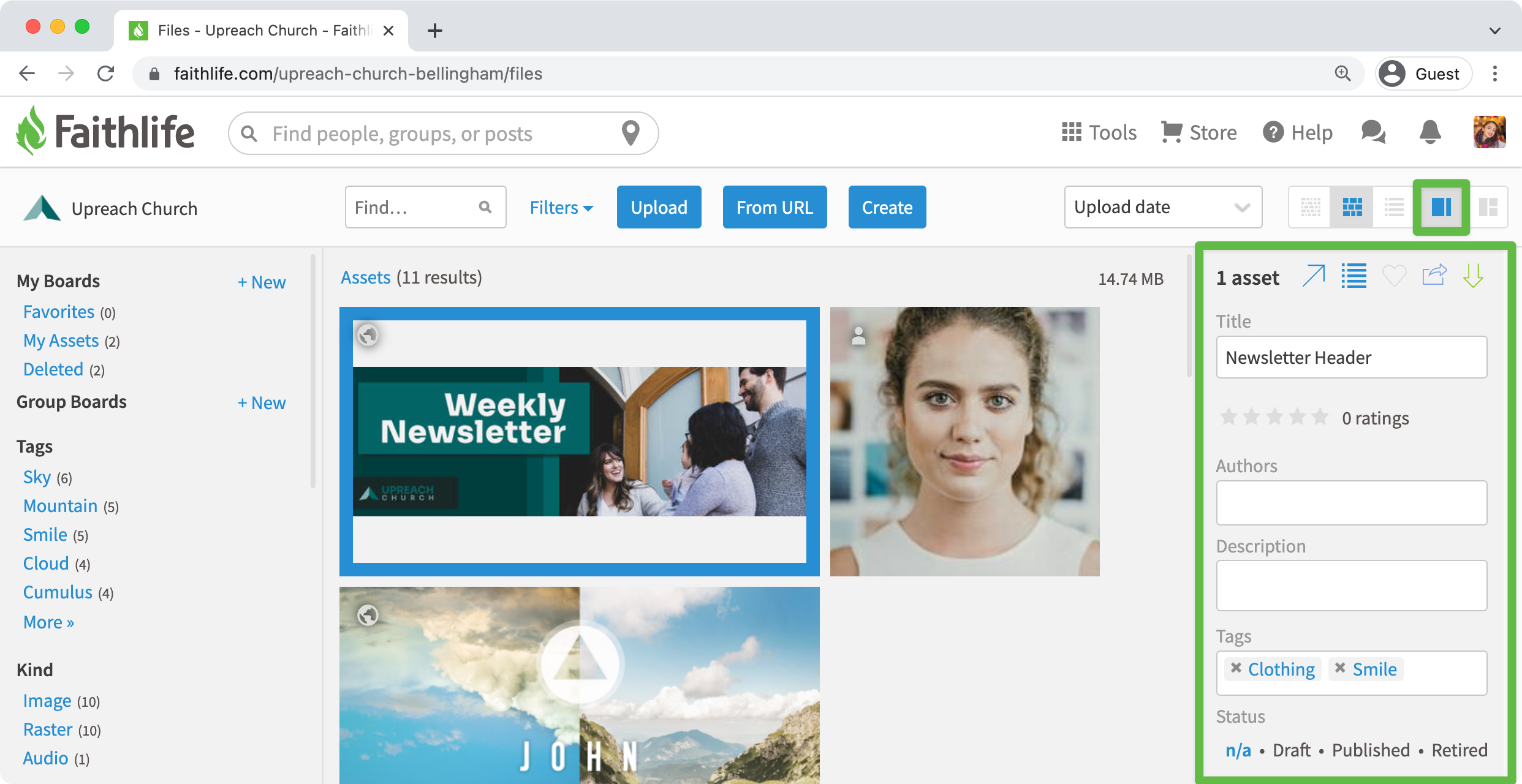Remove the Smile tag
1522x784 pixels.
coord(1340,668)
